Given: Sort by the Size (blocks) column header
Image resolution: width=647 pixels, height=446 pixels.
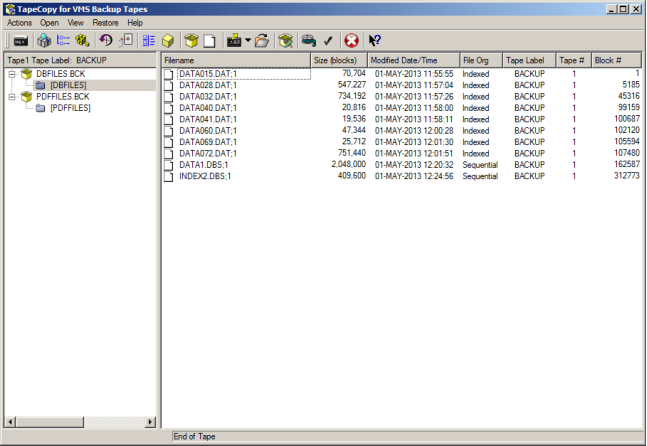Looking at the screenshot, I should coord(339,60).
